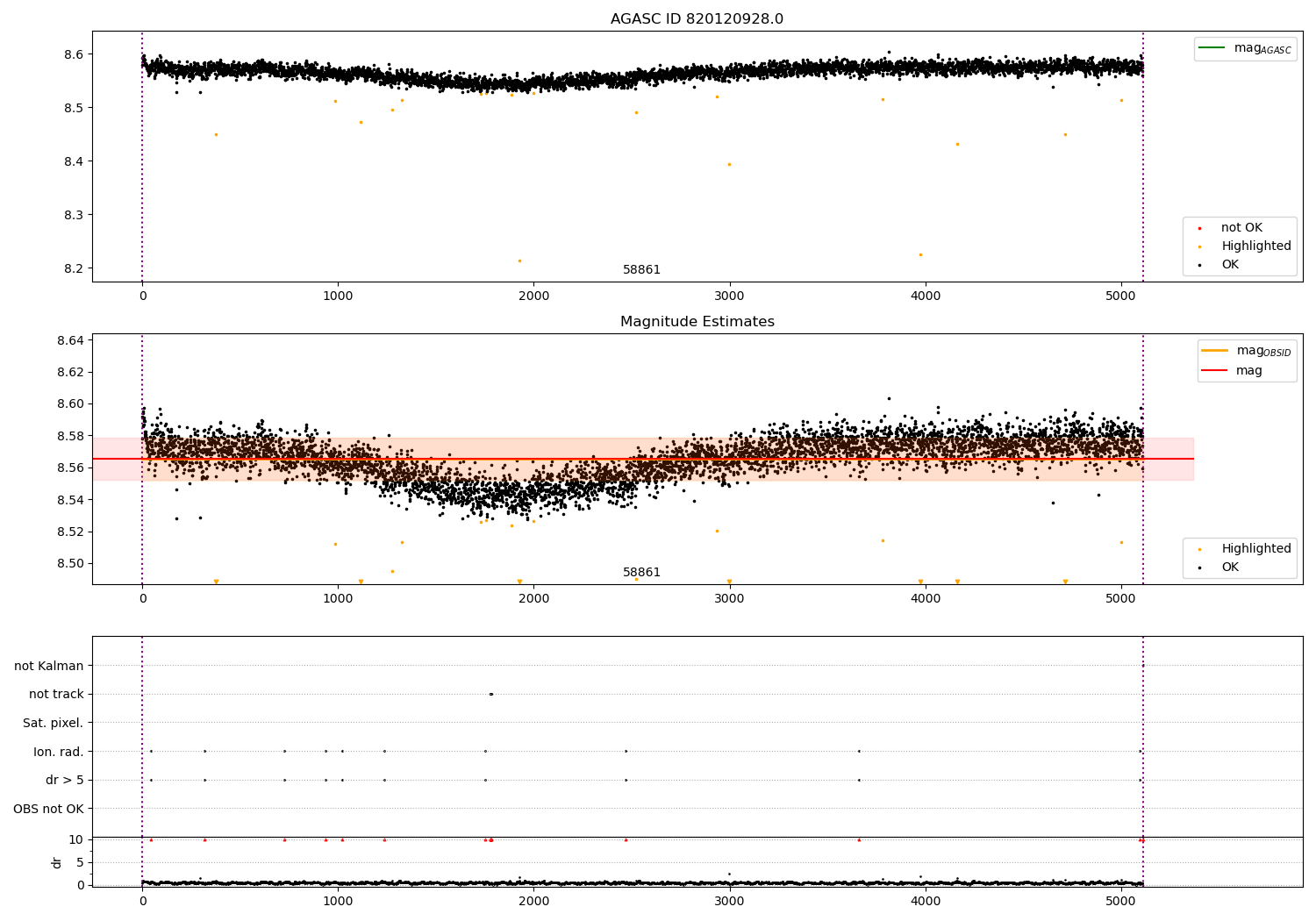Click the 8.56 y-axis tick label
Viewport: 1316px width, 921px height.
[x=70, y=468]
